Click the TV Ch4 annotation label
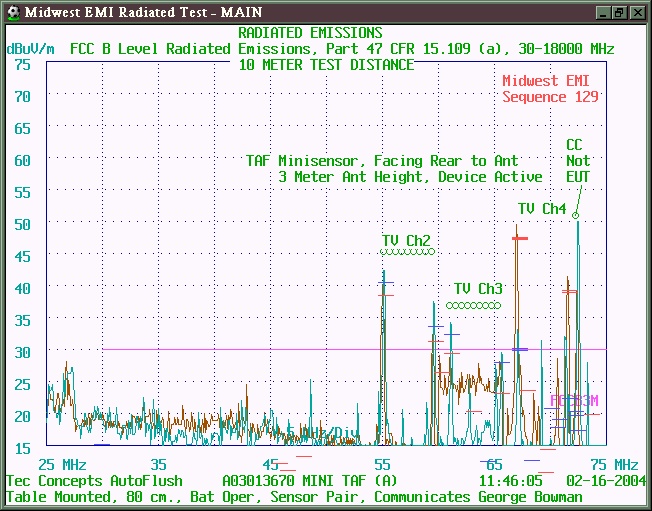The image size is (652, 511). point(542,209)
